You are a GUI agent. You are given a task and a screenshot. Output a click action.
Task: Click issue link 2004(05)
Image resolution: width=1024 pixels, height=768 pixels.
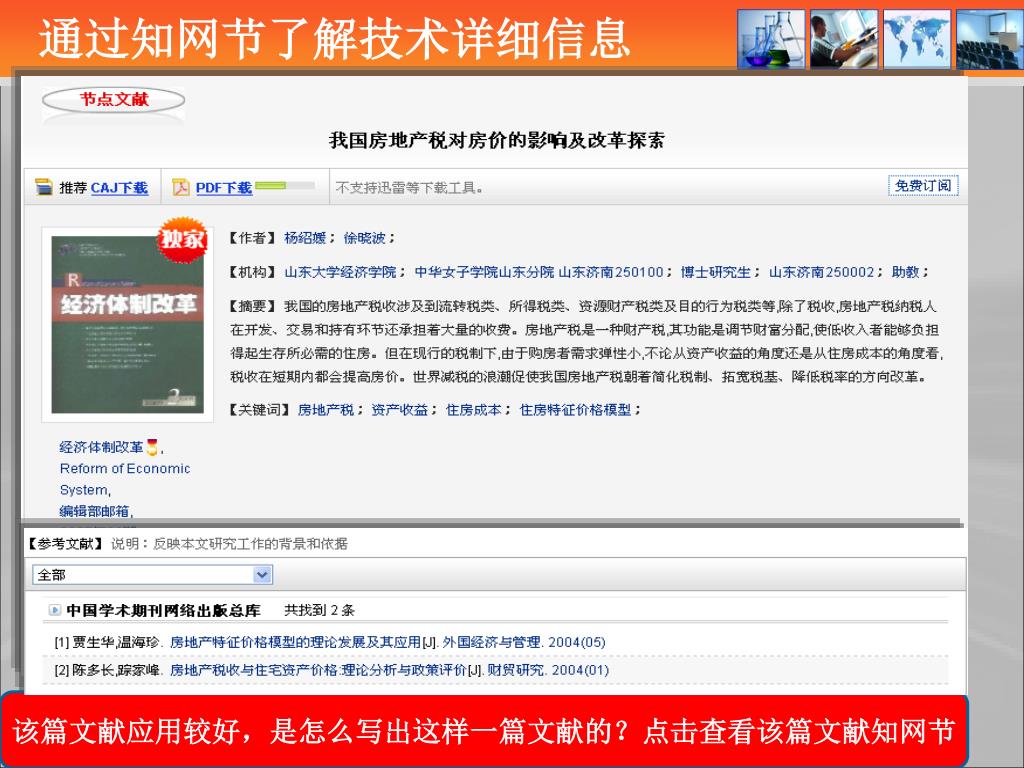coord(577,643)
